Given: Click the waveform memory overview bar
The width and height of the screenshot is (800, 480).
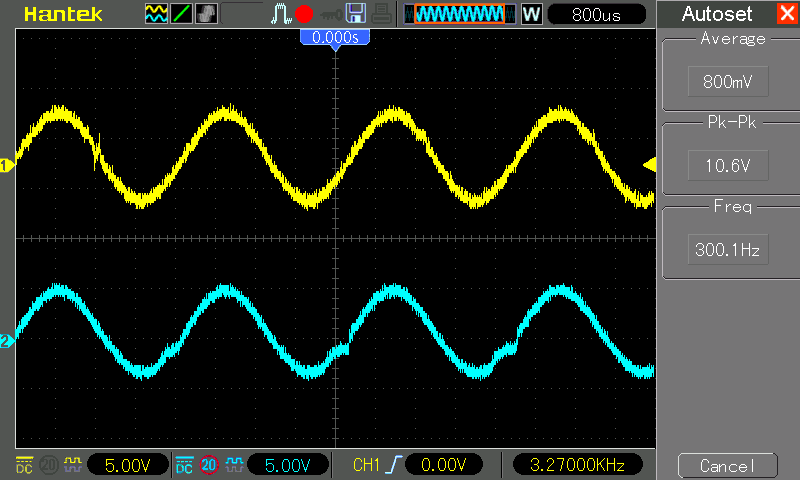Looking at the screenshot, I should pos(459,14).
